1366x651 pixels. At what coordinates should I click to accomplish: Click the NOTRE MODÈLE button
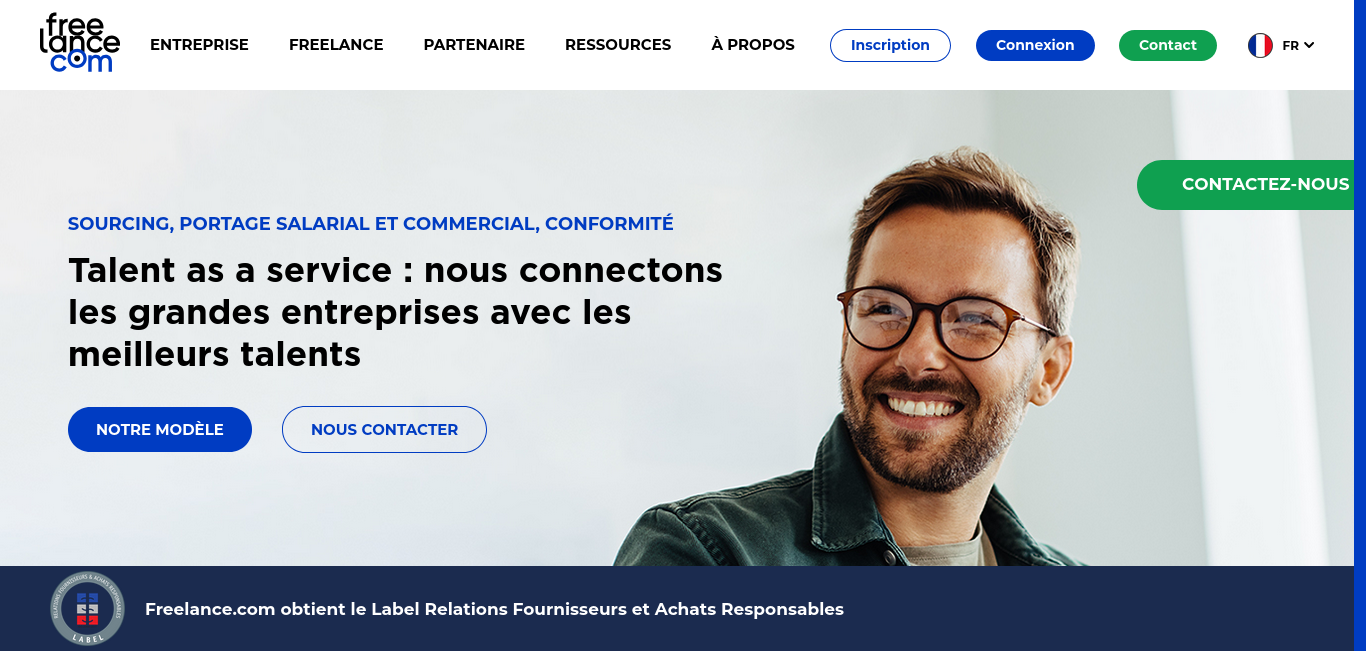point(160,429)
